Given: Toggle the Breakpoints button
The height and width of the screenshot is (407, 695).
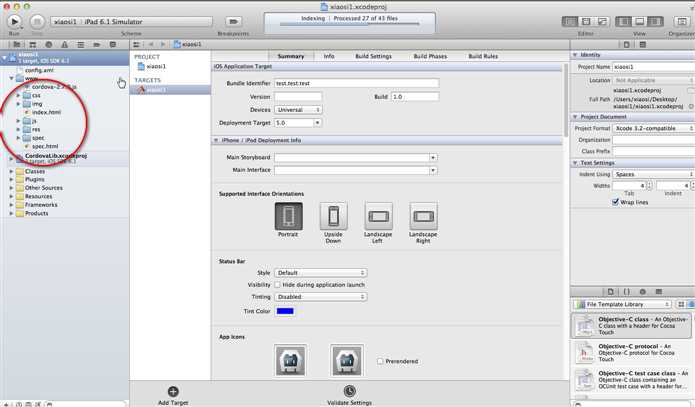Looking at the screenshot, I should [233, 21].
